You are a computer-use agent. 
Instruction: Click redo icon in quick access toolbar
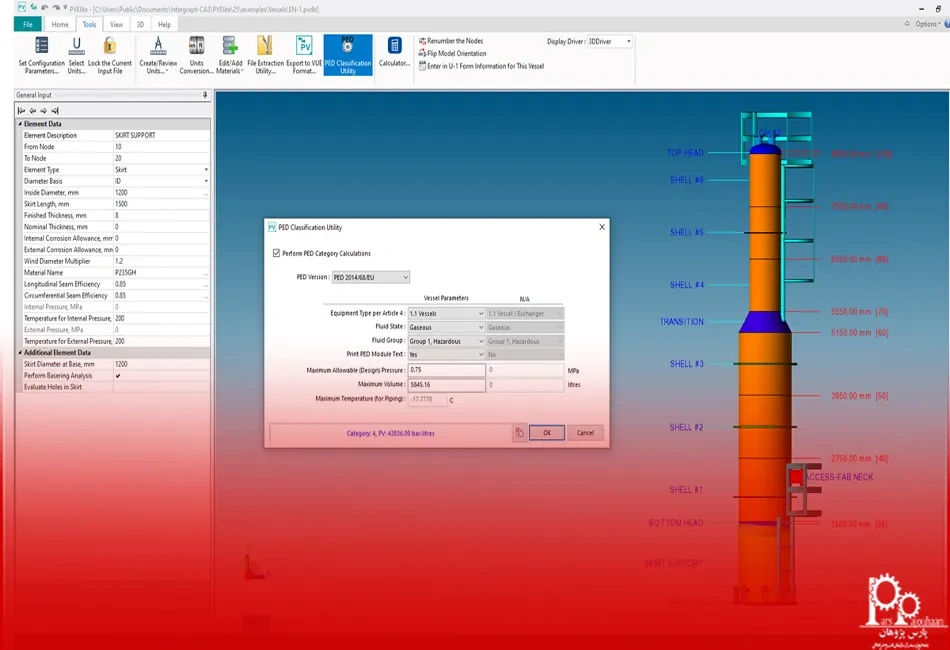click(x=56, y=8)
